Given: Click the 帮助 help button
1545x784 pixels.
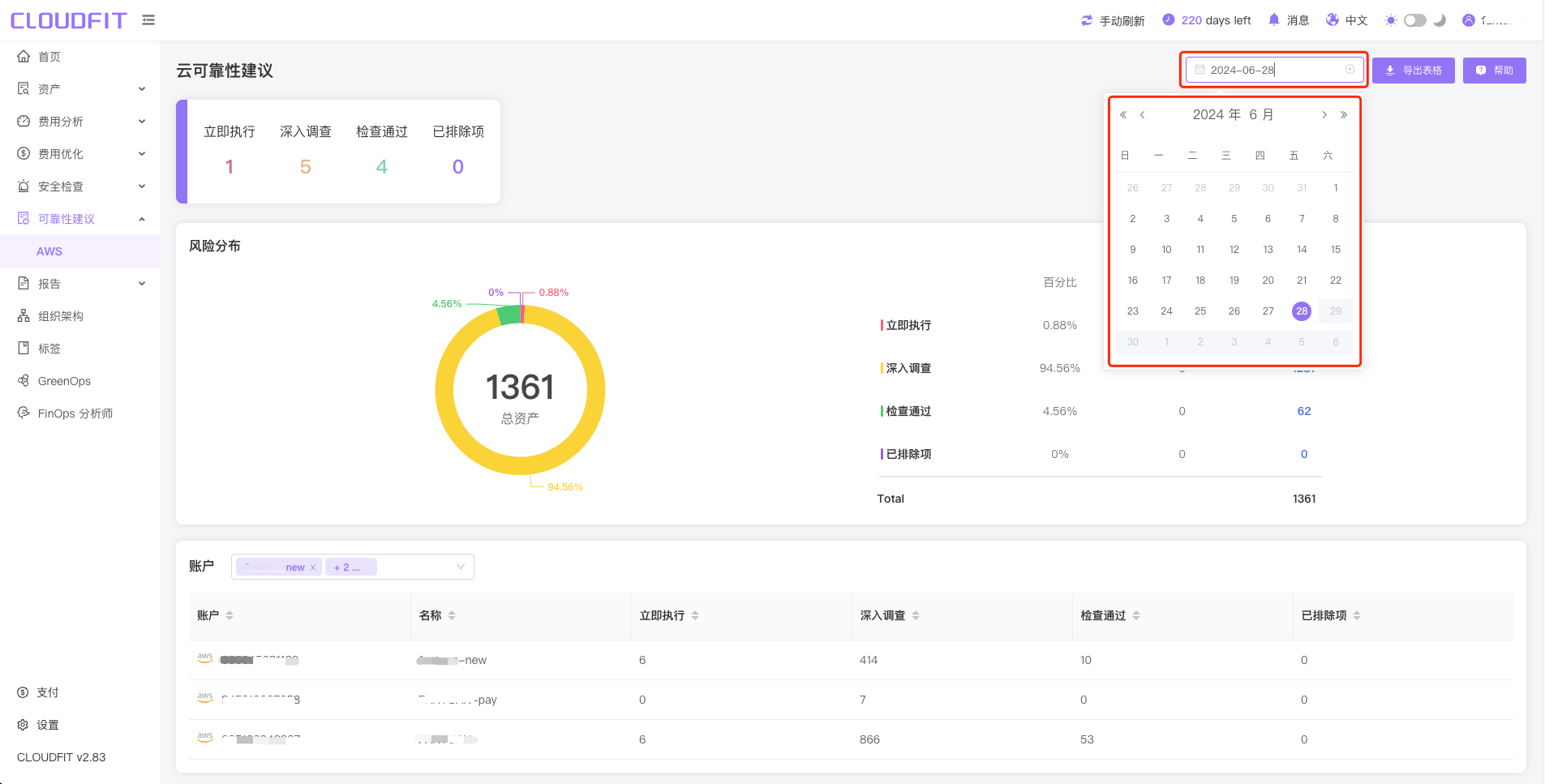Looking at the screenshot, I should 1494,71.
